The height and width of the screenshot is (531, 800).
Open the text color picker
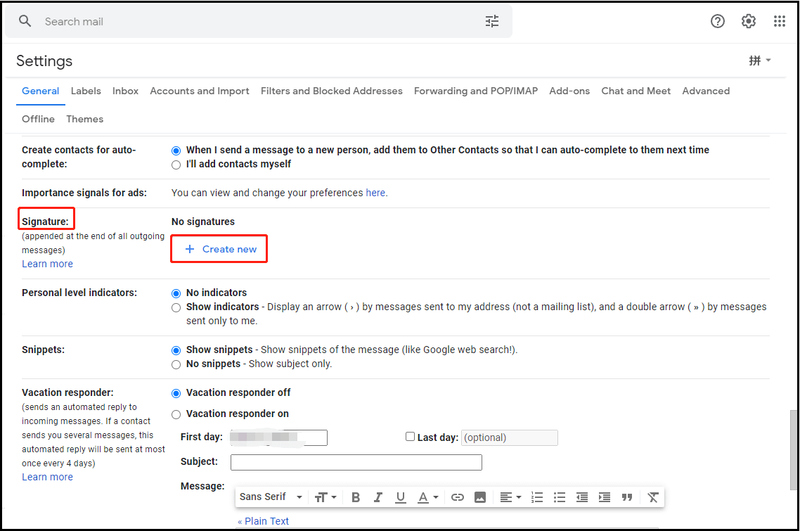pyautogui.click(x=428, y=497)
